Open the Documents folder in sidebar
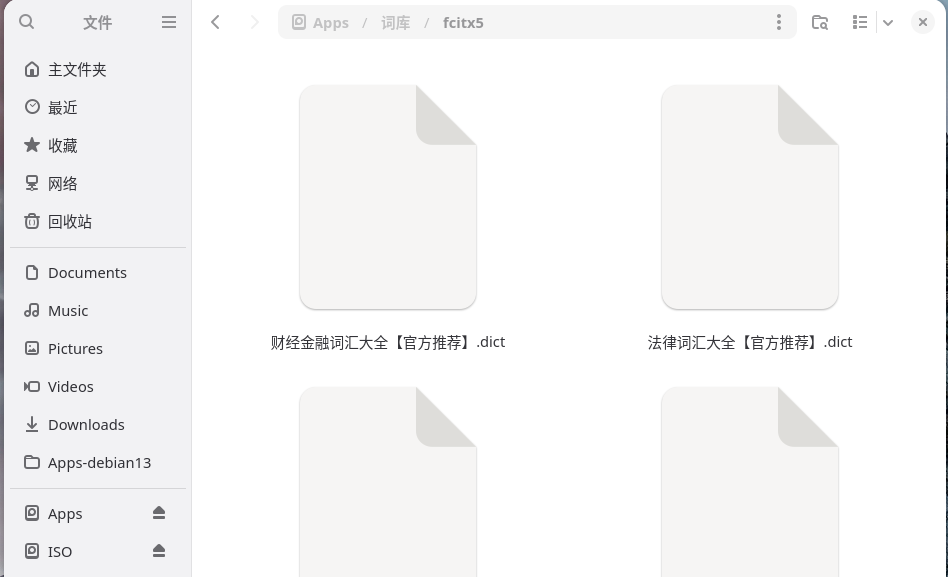948x577 pixels. [98, 273]
